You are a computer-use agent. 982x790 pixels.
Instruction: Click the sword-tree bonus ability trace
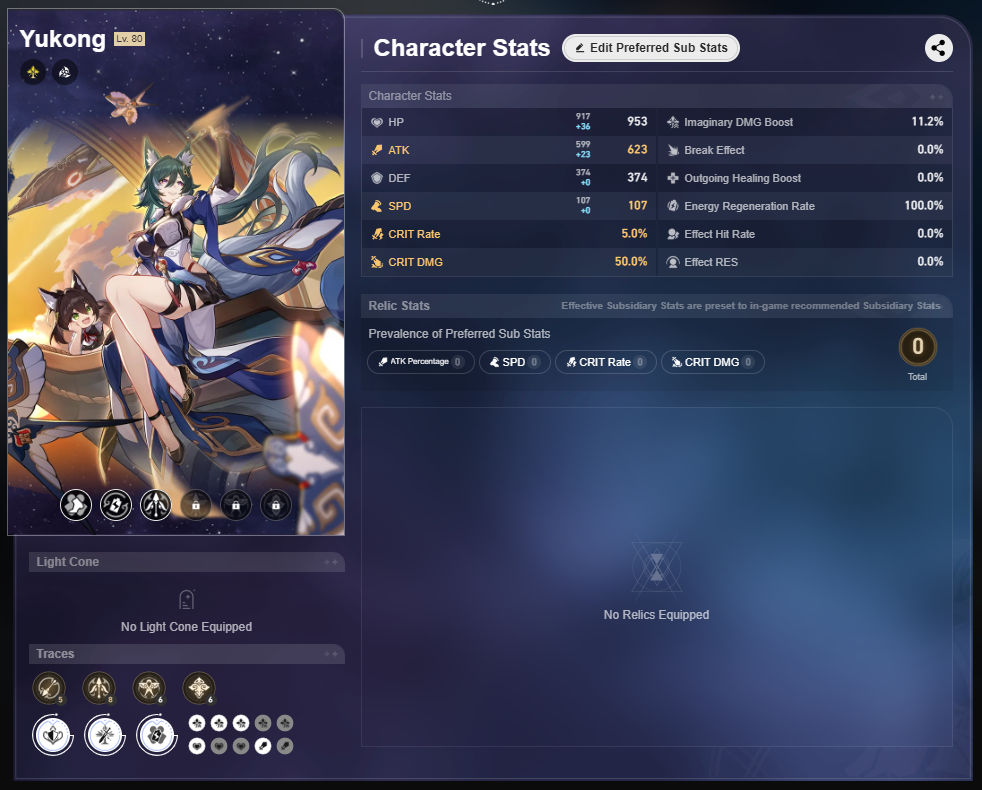pos(105,734)
